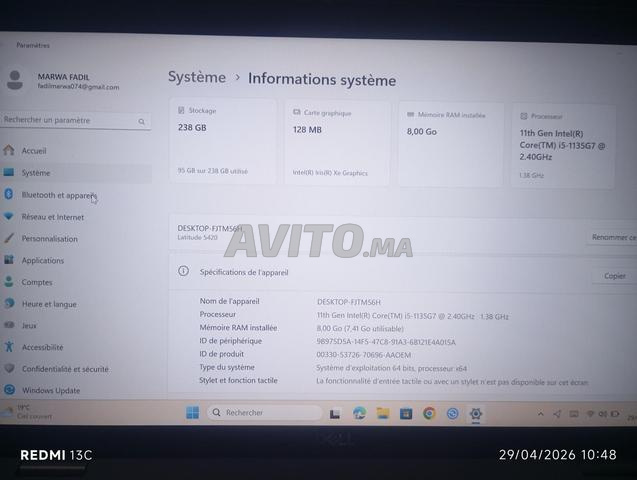Open the Personnalisation settings section
This screenshot has width=637, height=480.
pyautogui.click(x=50, y=239)
